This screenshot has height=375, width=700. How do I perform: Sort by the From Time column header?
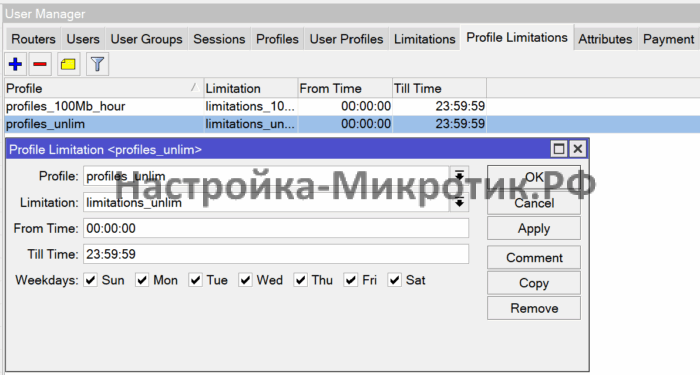click(x=345, y=88)
